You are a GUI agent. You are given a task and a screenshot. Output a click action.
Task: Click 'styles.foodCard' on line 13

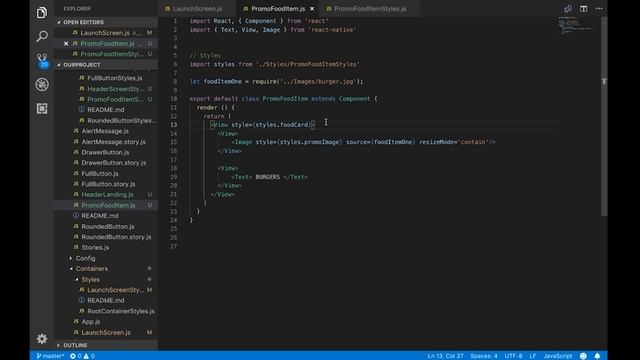point(282,125)
